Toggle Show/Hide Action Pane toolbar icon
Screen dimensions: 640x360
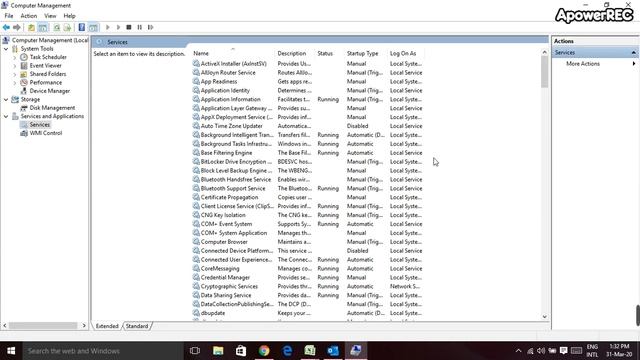pos(93,27)
